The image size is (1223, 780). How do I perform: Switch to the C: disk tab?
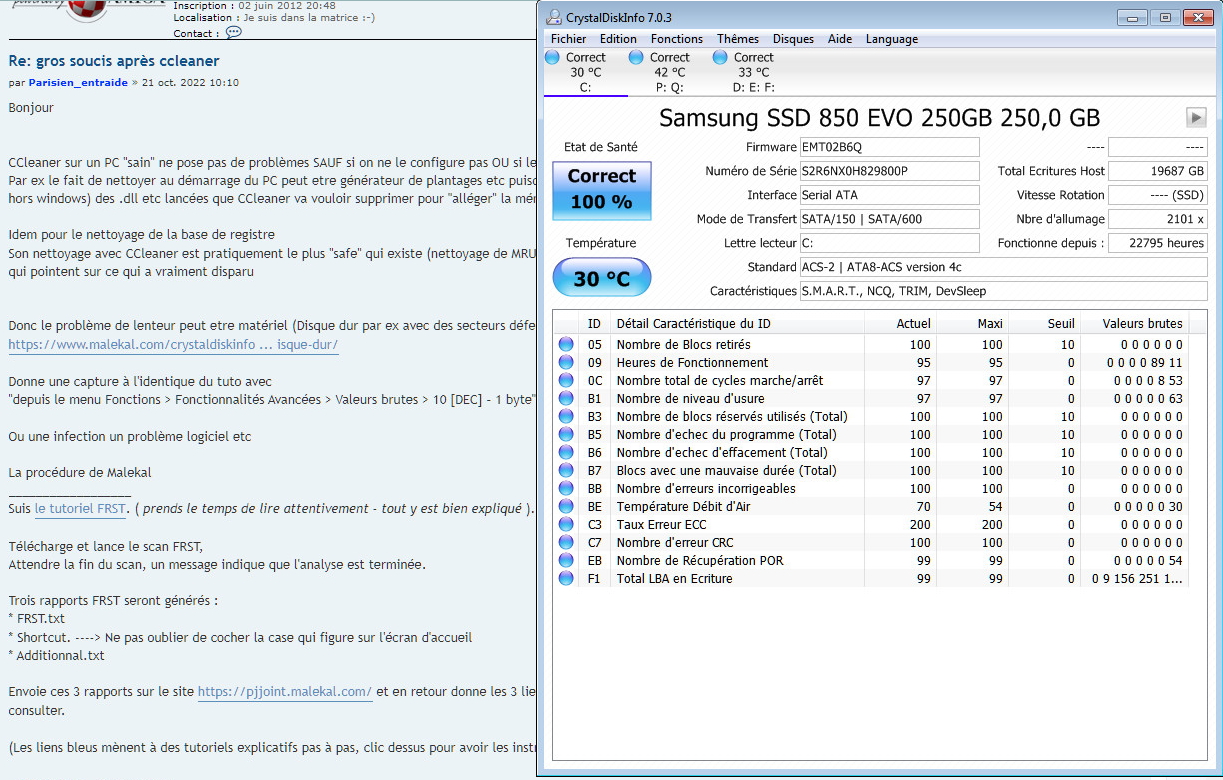pyautogui.click(x=586, y=73)
